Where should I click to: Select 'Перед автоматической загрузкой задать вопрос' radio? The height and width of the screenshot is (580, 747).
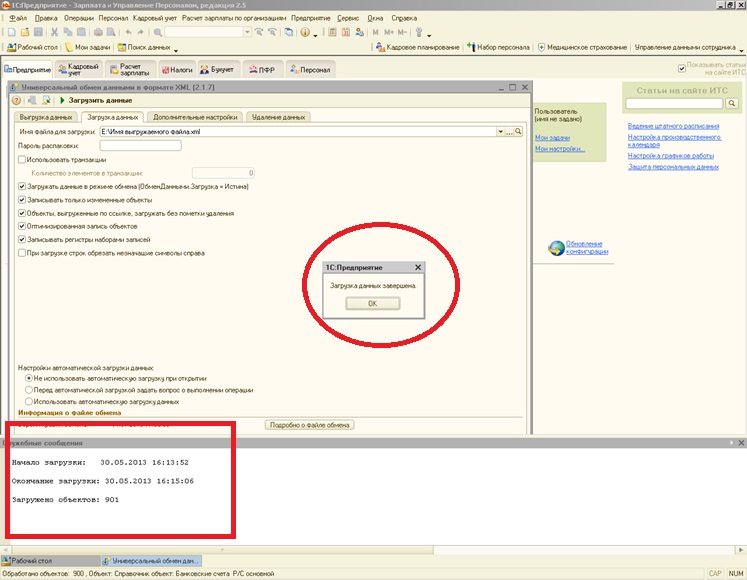[29, 390]
